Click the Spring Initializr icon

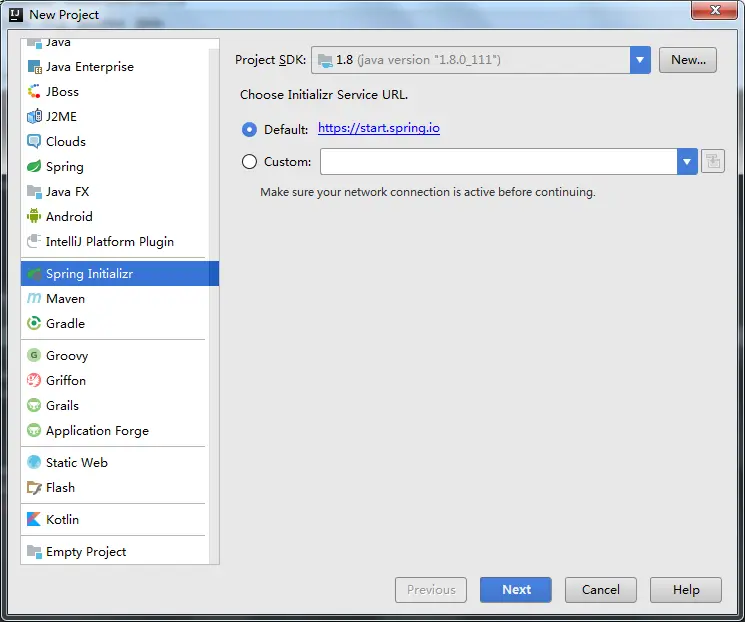(34, 274)
